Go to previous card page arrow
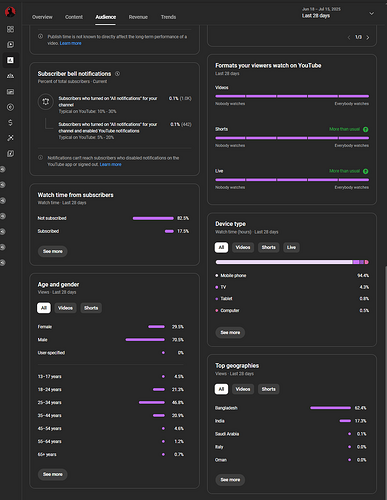387x500 pixels. tap(349, 37)
